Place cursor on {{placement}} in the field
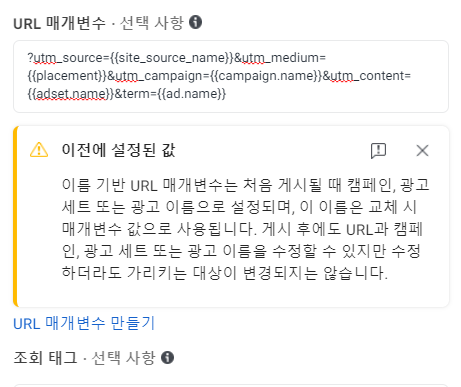Viewport: 461px width, 387px height. (x=67, y=76)
